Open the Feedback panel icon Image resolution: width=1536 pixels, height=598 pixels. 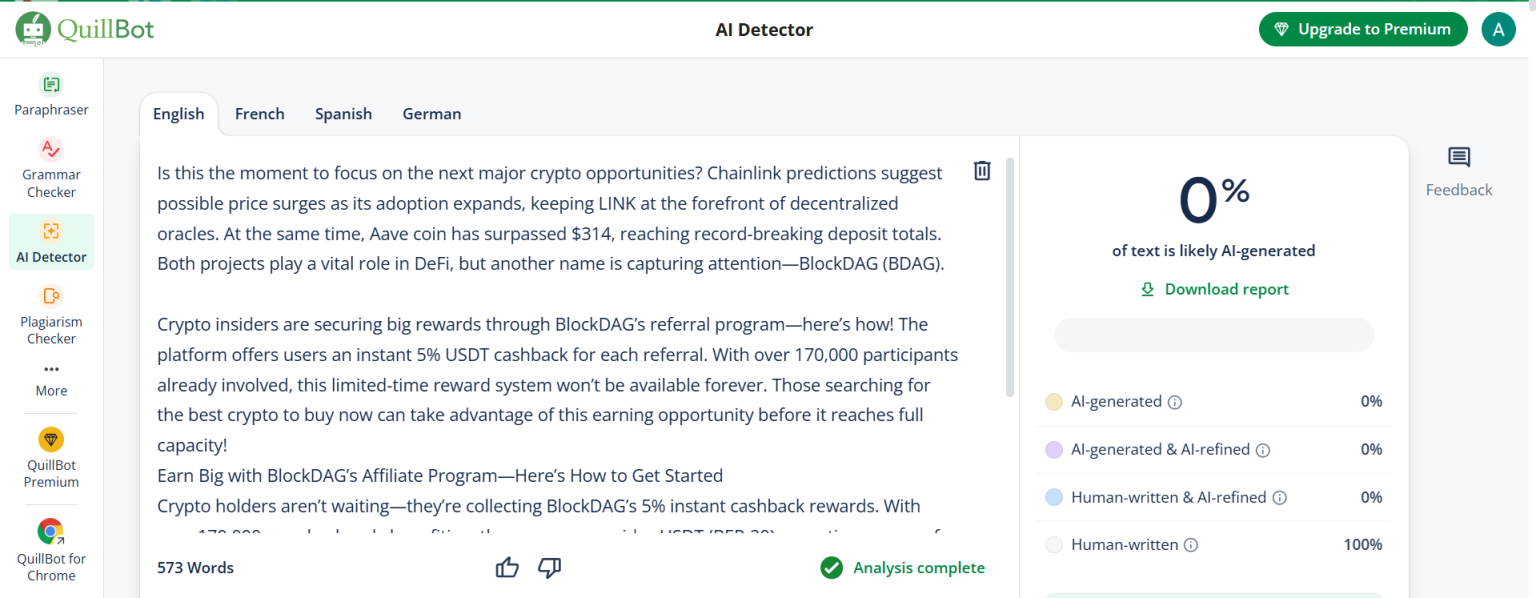(1459, 158)
